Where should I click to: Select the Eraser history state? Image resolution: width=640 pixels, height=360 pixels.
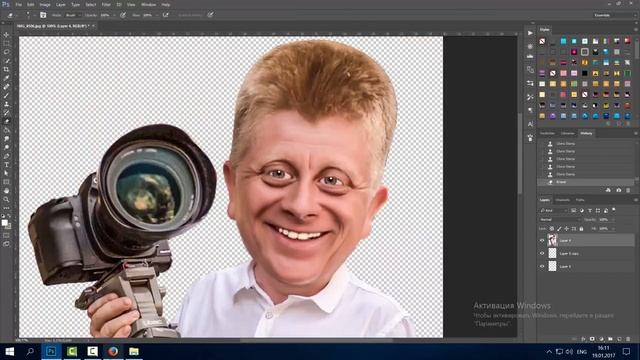tap(586, 182)
